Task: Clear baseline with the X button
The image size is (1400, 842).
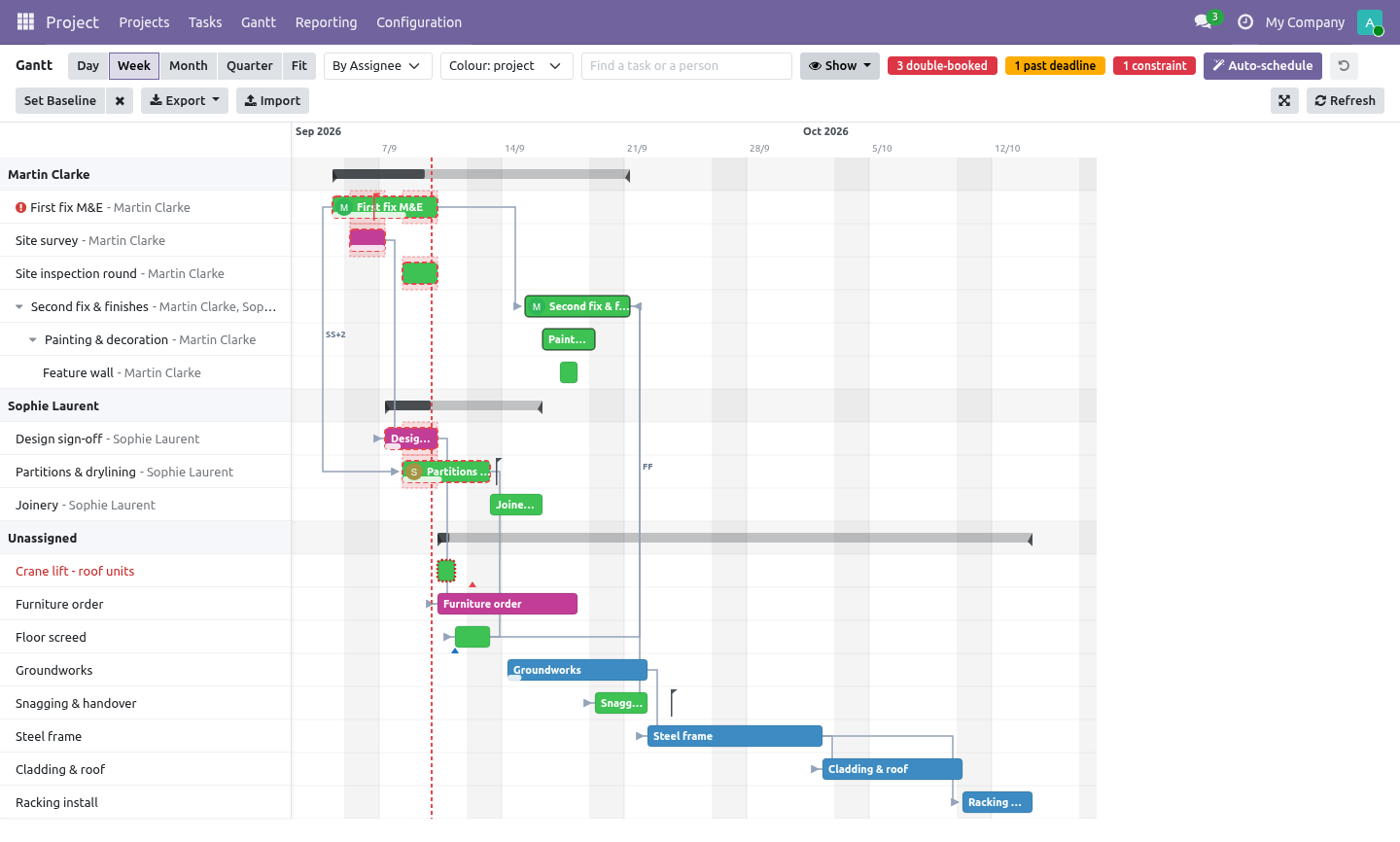Action: coord(120,101)
